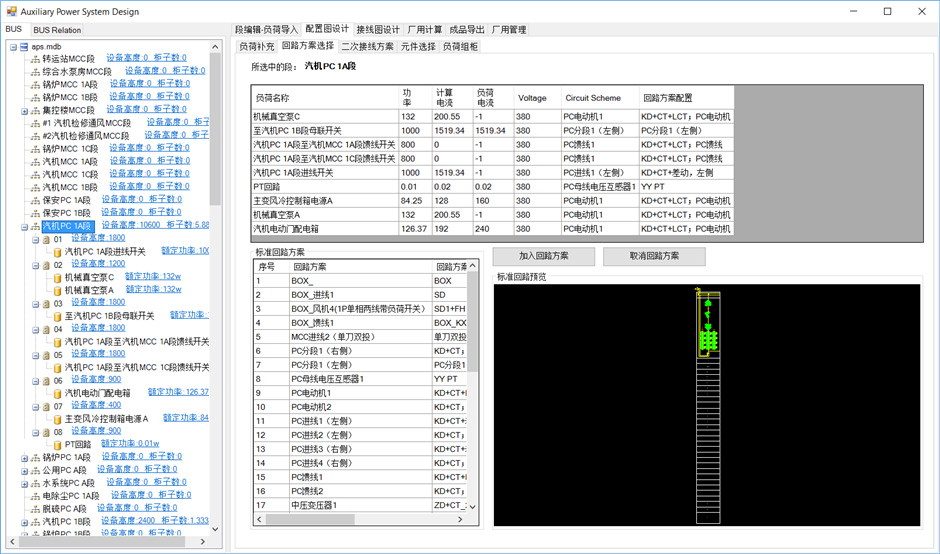Collapse the 汽机PC 1A段 tree node

click(x=24, y=226)
